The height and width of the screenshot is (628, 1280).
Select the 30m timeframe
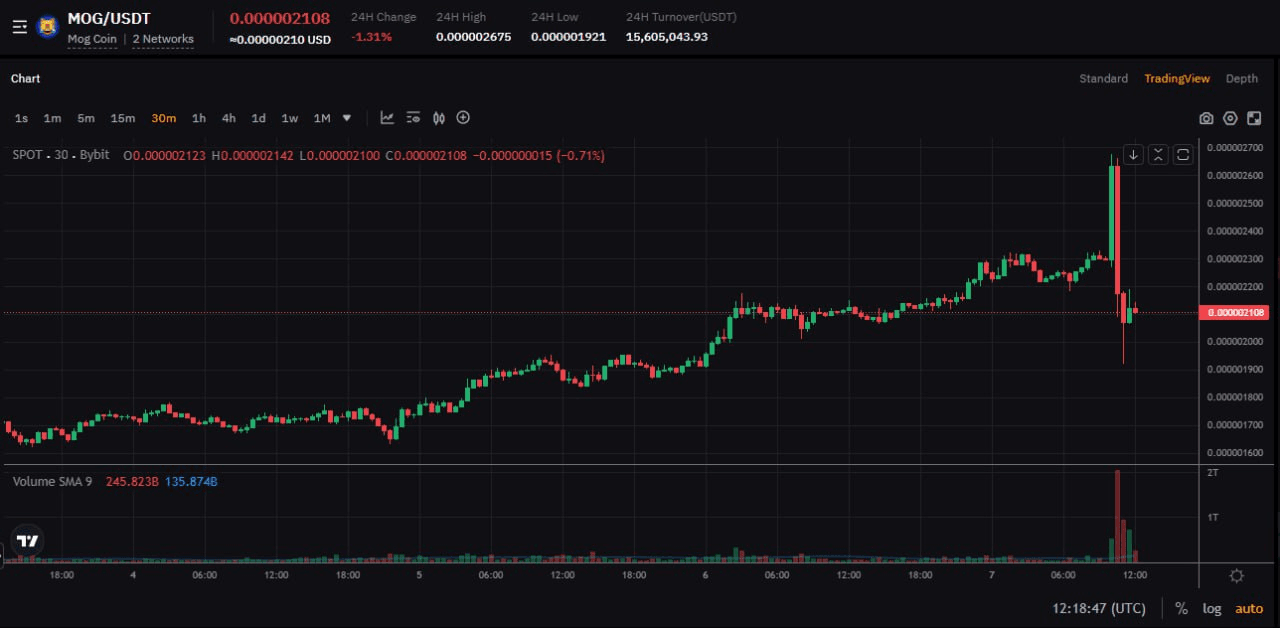click(x=164, y=118)
